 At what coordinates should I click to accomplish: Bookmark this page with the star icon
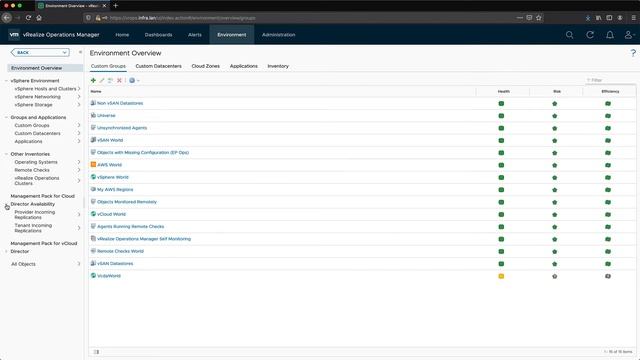click(x=539, y=18)
